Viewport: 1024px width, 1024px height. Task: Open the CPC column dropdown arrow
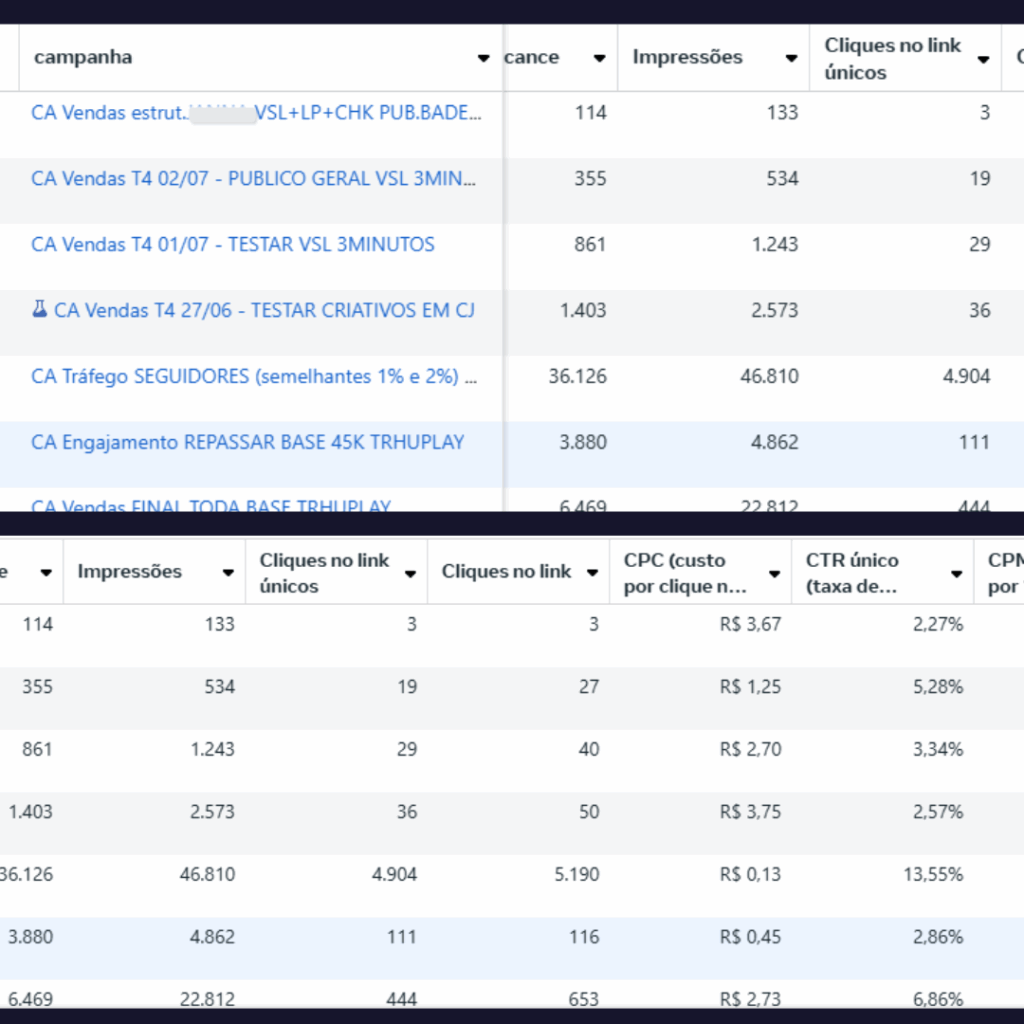click(774, 574)
